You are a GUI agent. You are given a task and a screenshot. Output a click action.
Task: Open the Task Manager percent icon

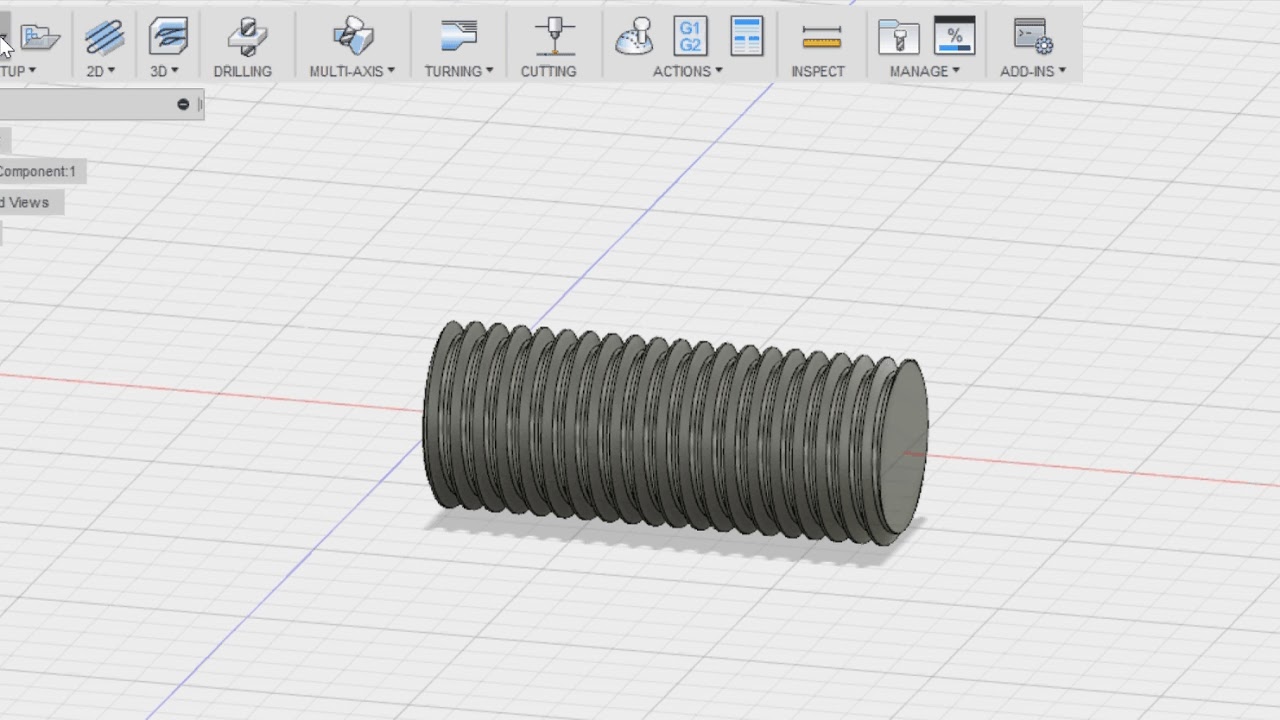point(954,36)
